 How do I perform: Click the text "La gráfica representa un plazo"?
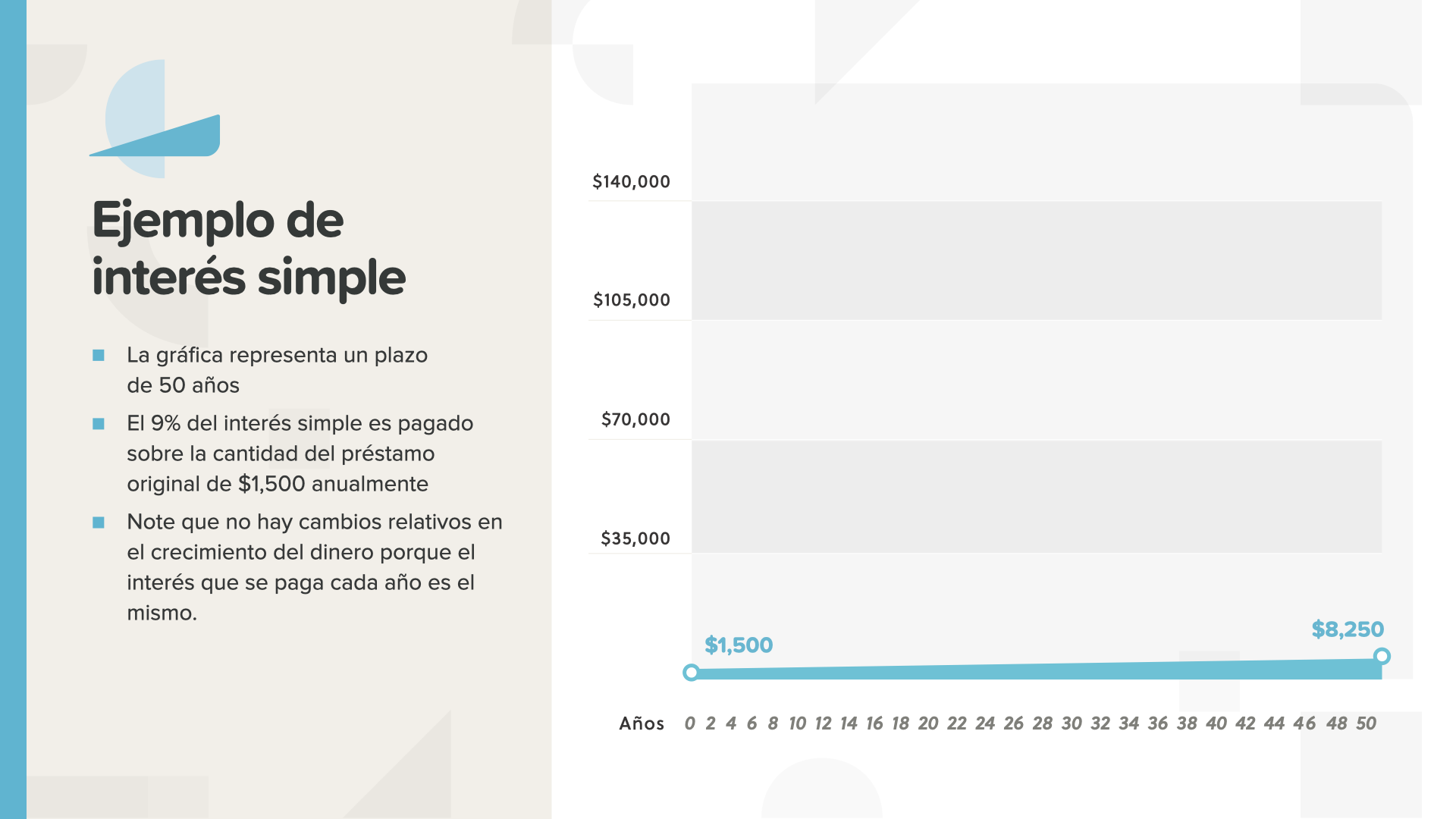pyautogui.click(x=277, y=356)
